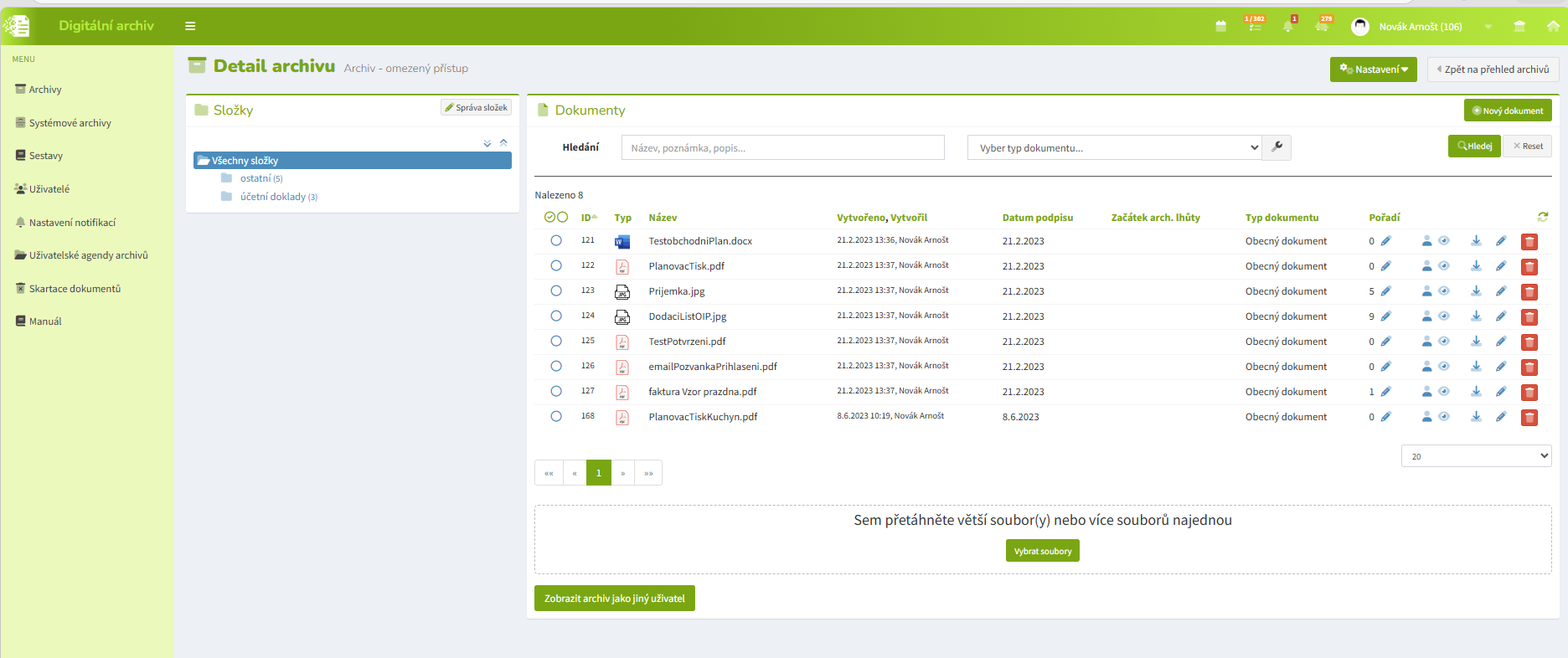Expand the Nastavení dropdown button
This screenshot has height=658, width=1568.
tap(1374, 69)
